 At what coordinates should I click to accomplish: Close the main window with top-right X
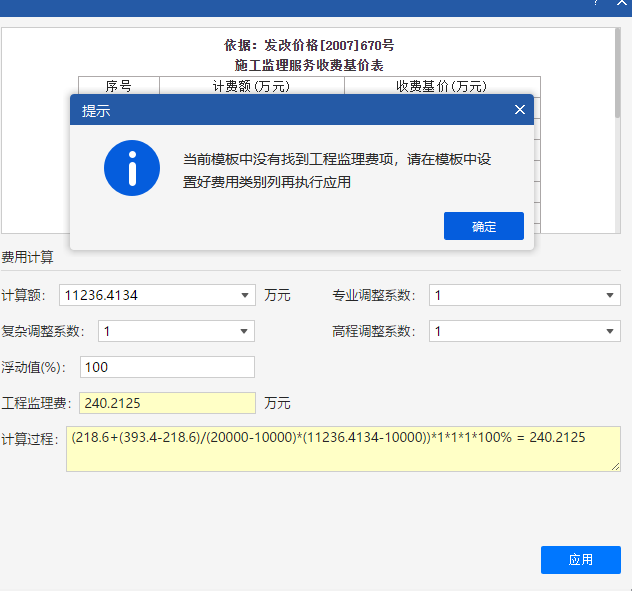coord(622,2)
